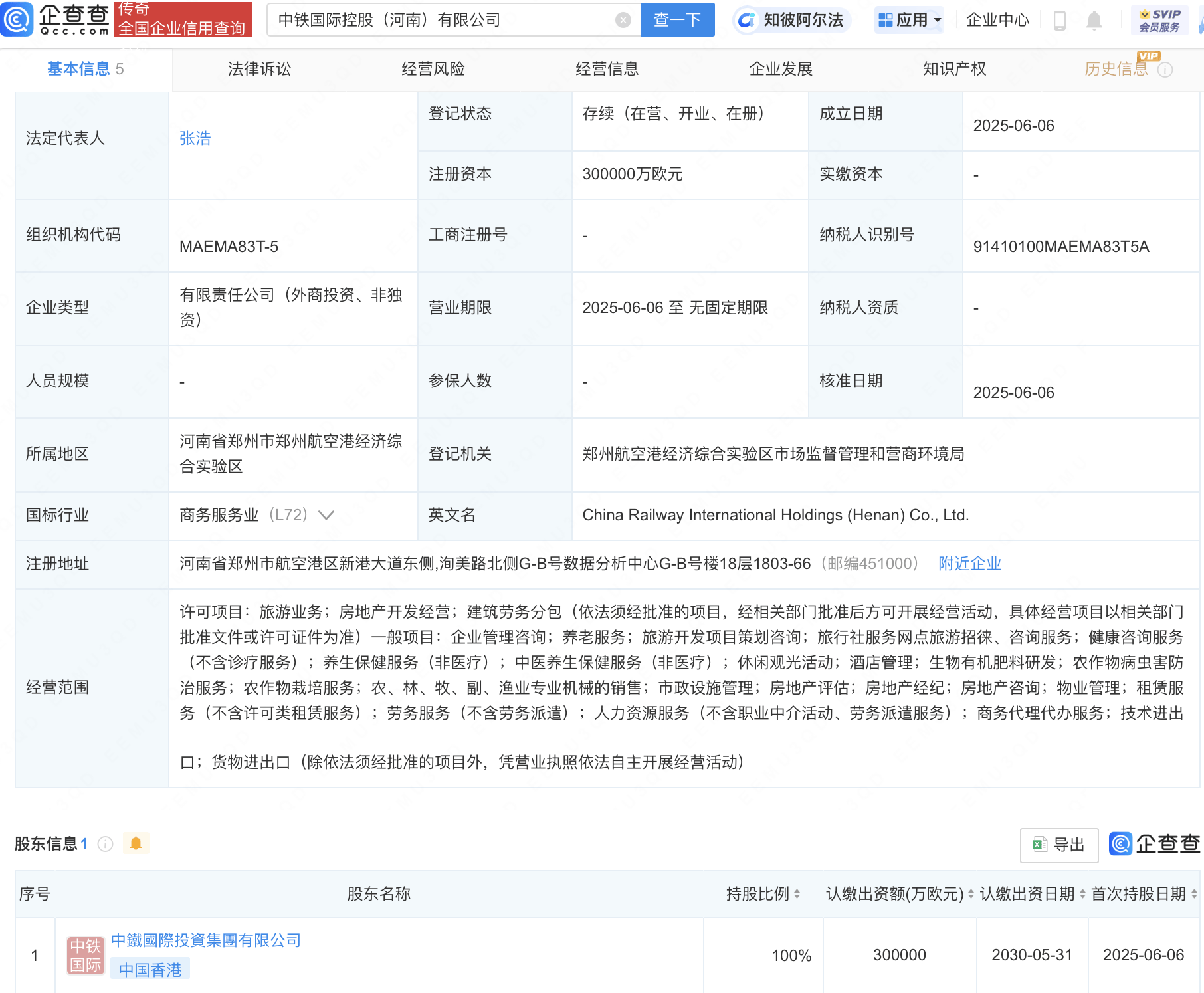Switch to the 经营风险 tab
The height and width of the screenshot is (993, 1204).
tap(433, 69)
